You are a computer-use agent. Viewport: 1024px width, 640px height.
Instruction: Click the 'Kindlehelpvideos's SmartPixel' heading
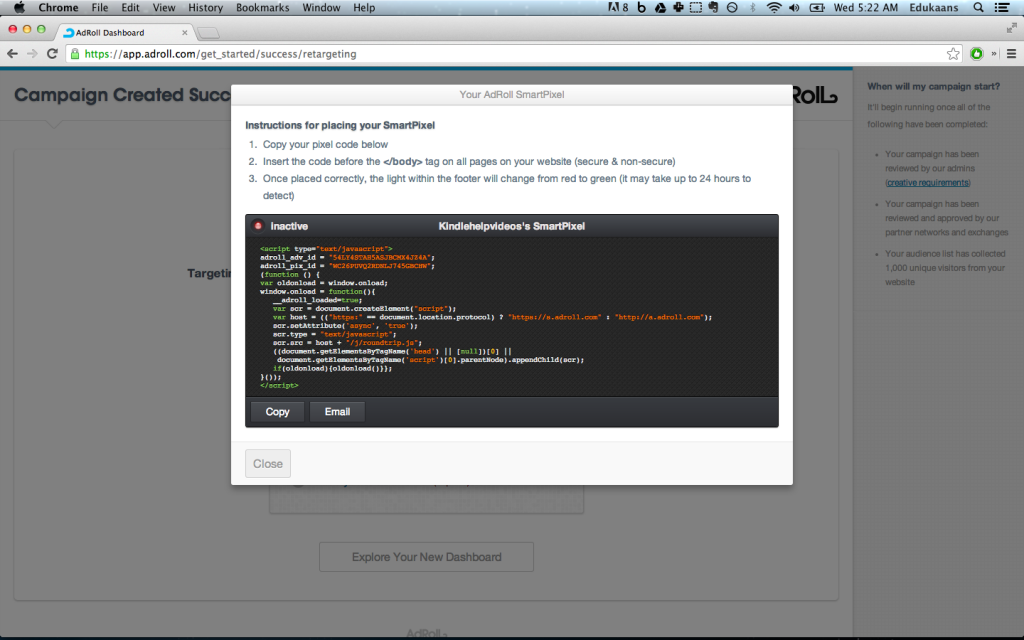(512, 226)
